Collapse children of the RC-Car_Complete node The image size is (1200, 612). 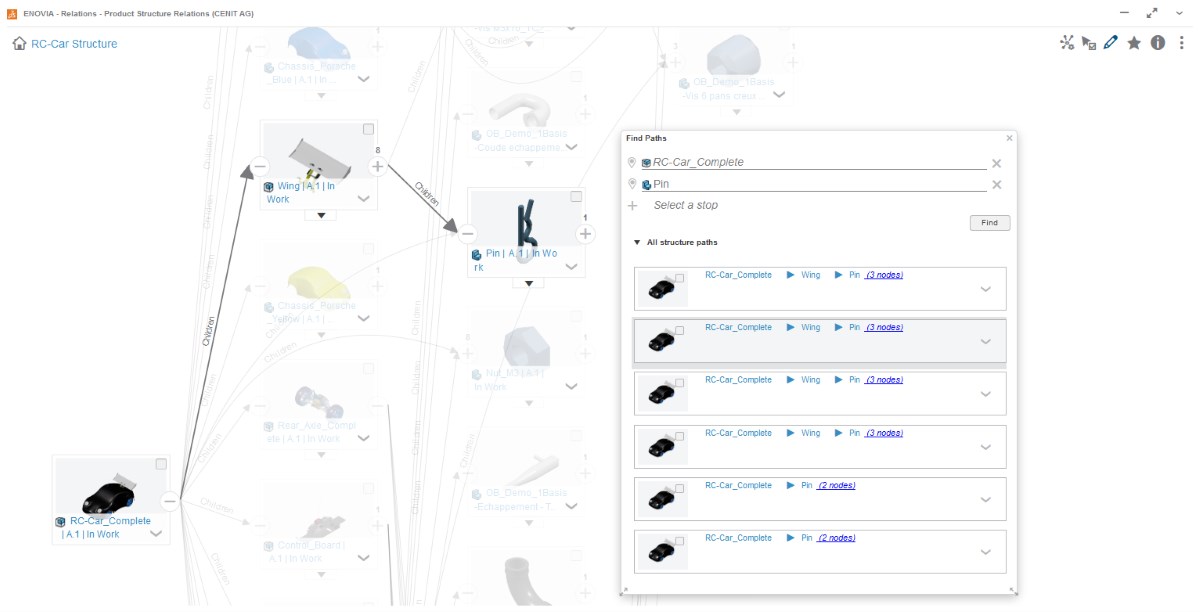tap(170, 501)
